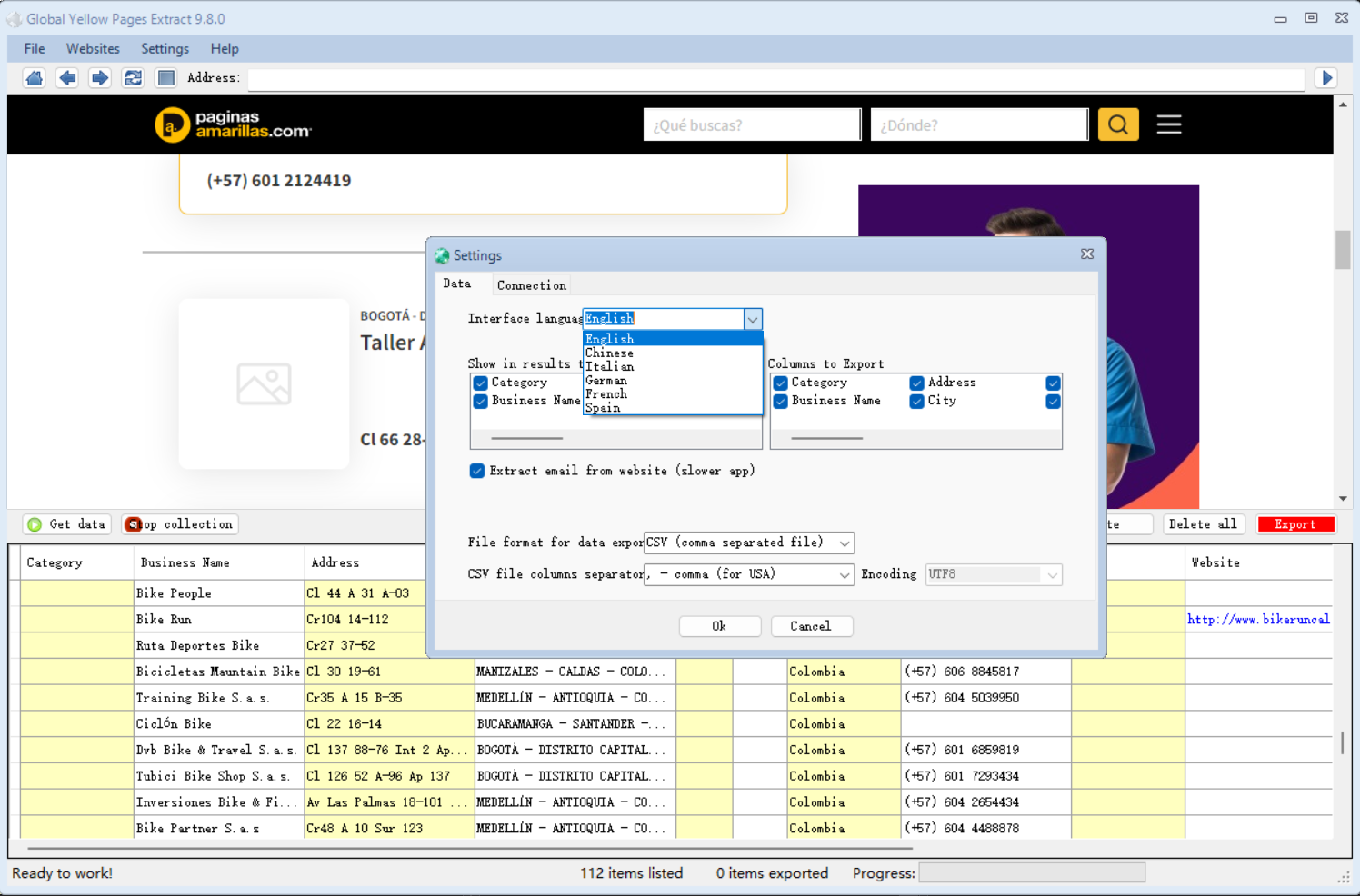Click the yellow search magnifier button
This screenshot has height=896, width=1360.
point(1117,124)
